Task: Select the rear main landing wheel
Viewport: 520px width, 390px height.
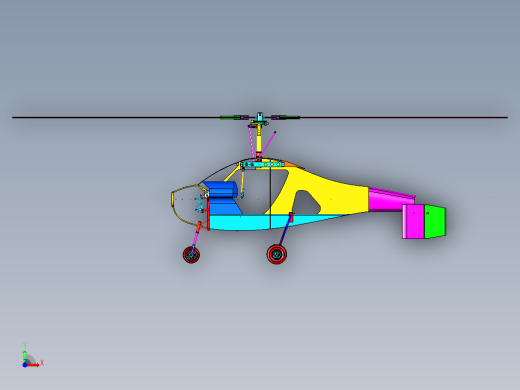Action: point(277,254)
